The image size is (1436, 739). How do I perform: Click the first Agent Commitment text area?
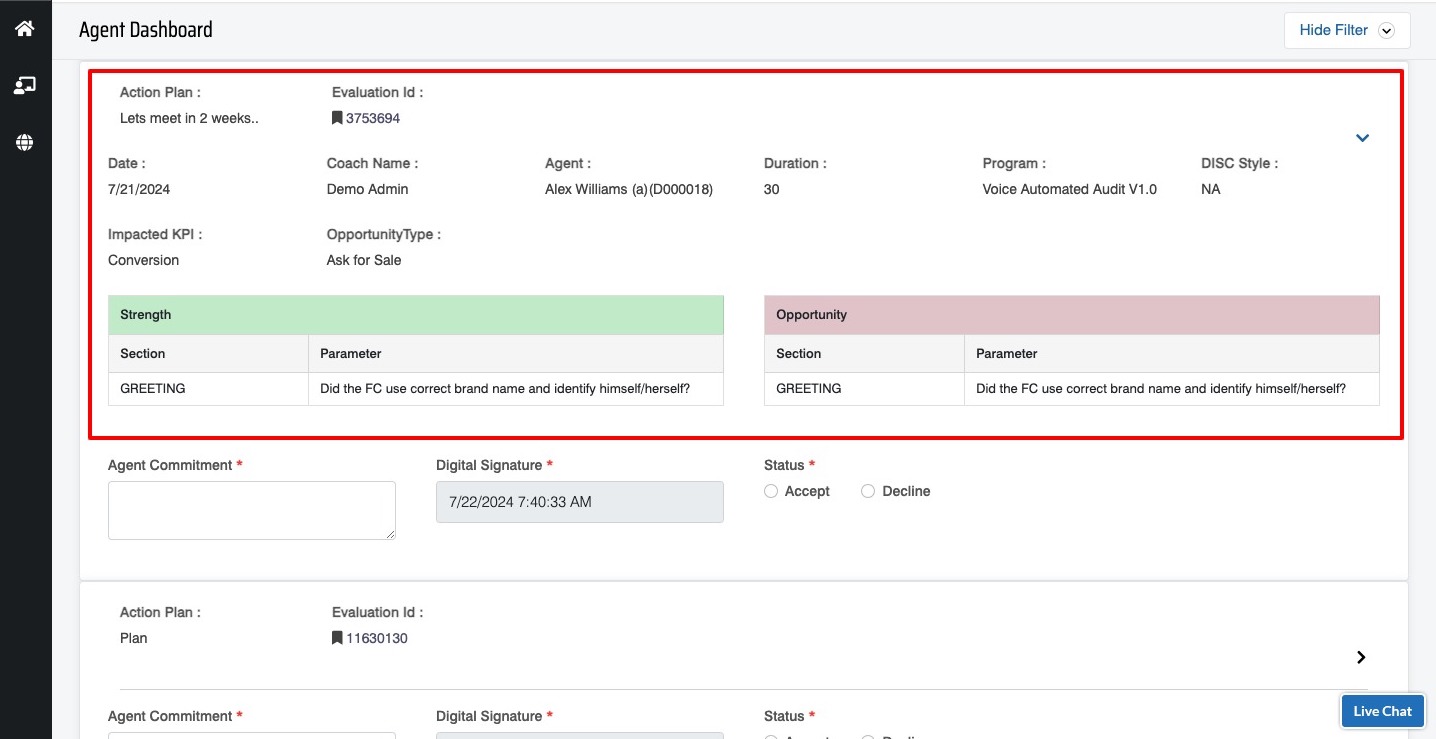tap(252, 510)
